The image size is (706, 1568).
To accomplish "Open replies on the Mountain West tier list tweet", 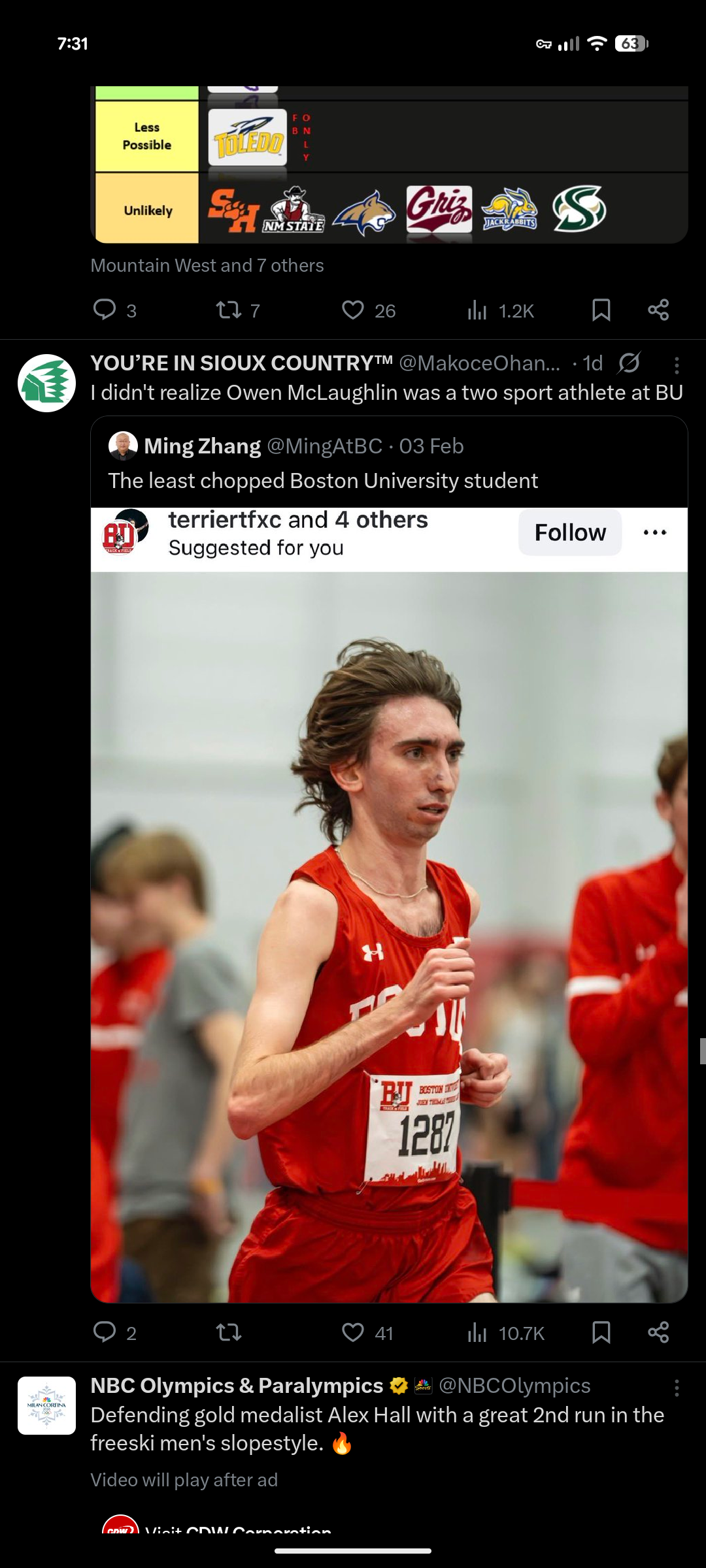I will coord(114,310).
